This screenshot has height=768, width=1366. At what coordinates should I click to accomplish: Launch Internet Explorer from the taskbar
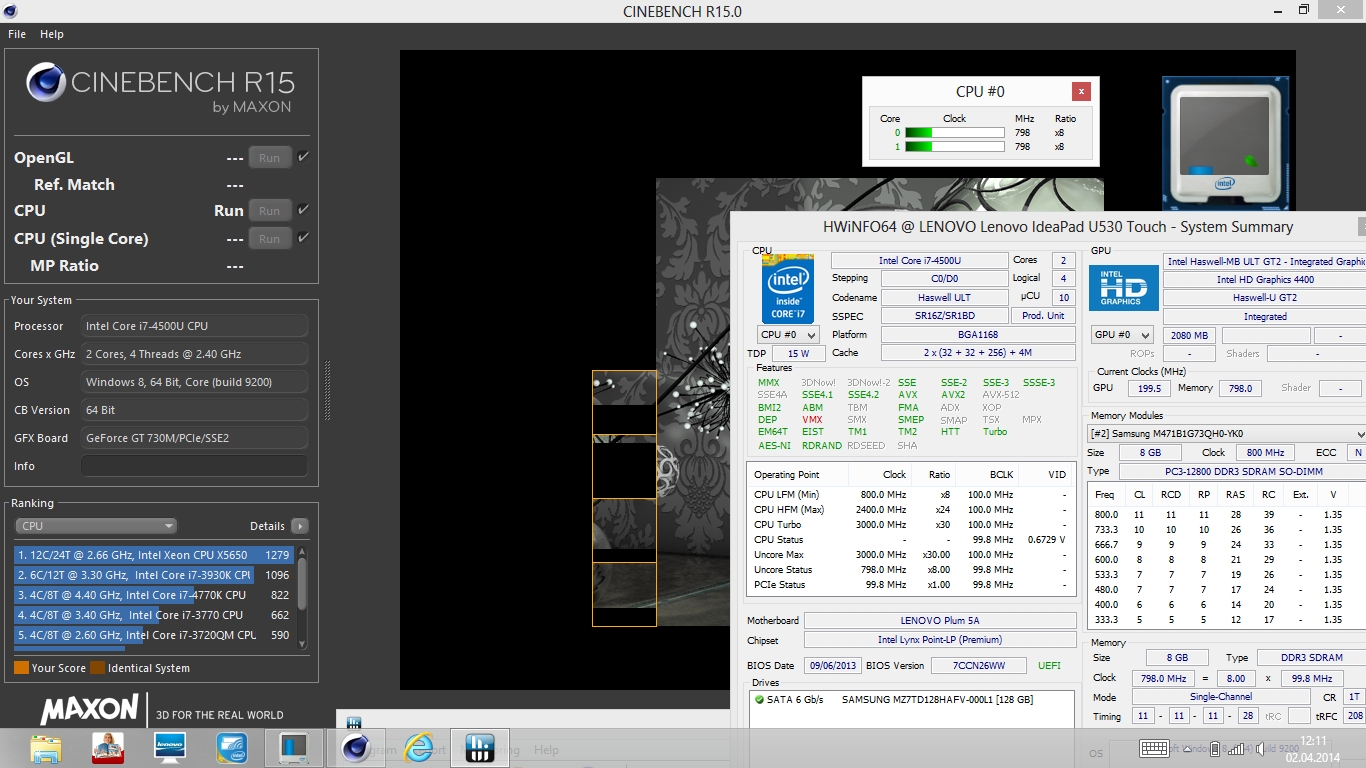(418, 747)
